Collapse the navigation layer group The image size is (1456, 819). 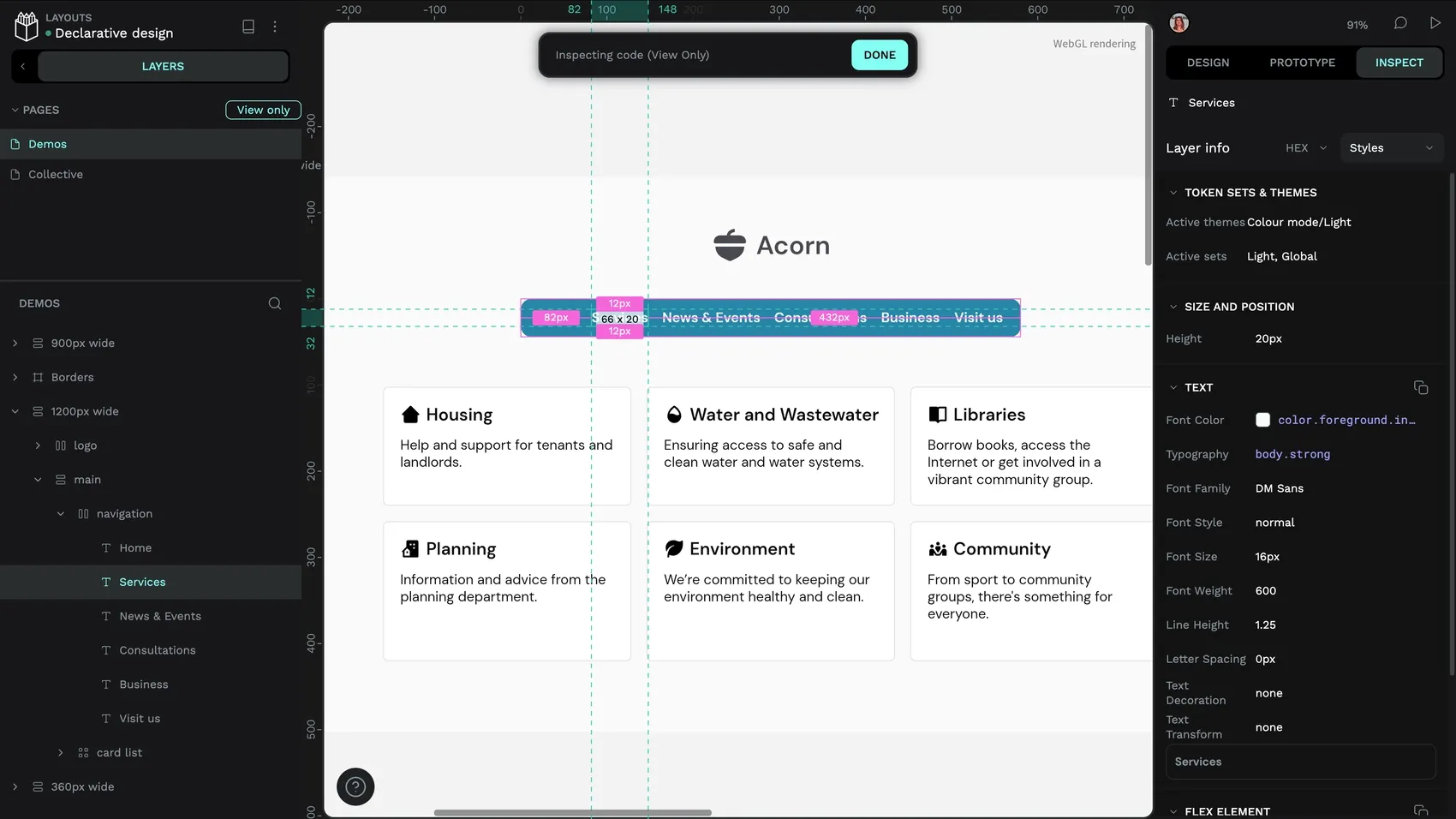(x=61, y=514)
